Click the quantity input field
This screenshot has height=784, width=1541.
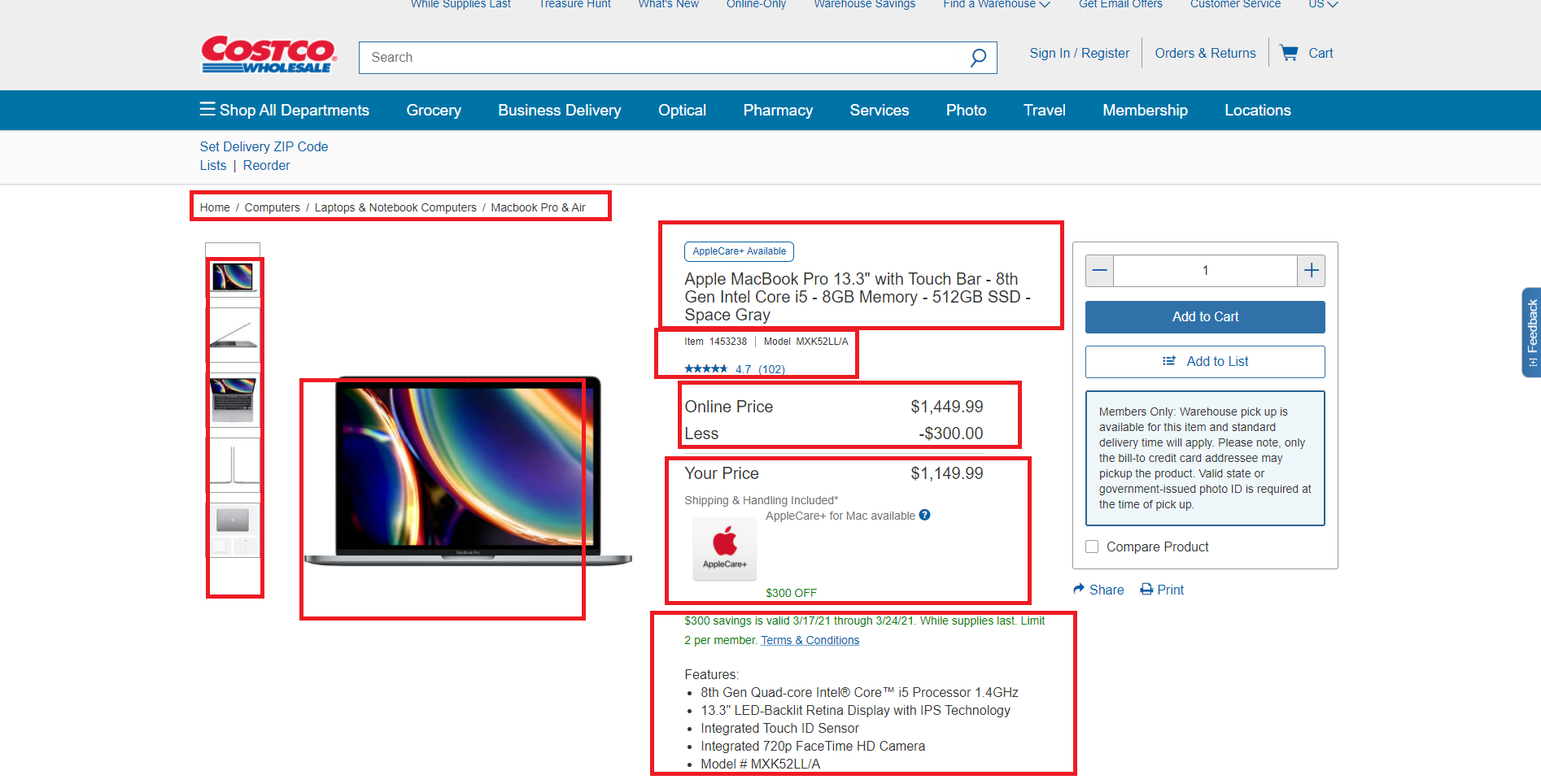coord(1205,271)
